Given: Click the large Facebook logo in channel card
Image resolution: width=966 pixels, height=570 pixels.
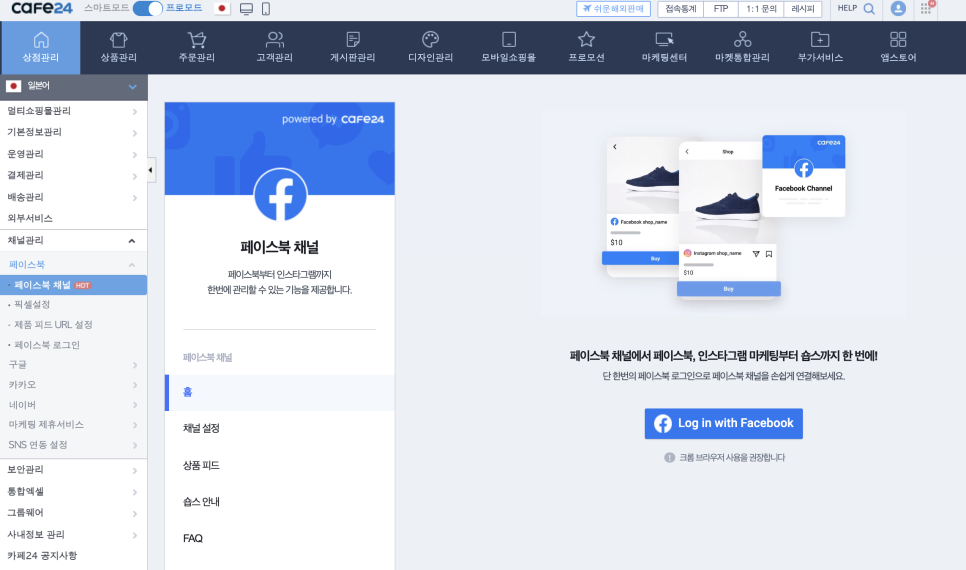Looking at the screenshot, I should [280, 195].
